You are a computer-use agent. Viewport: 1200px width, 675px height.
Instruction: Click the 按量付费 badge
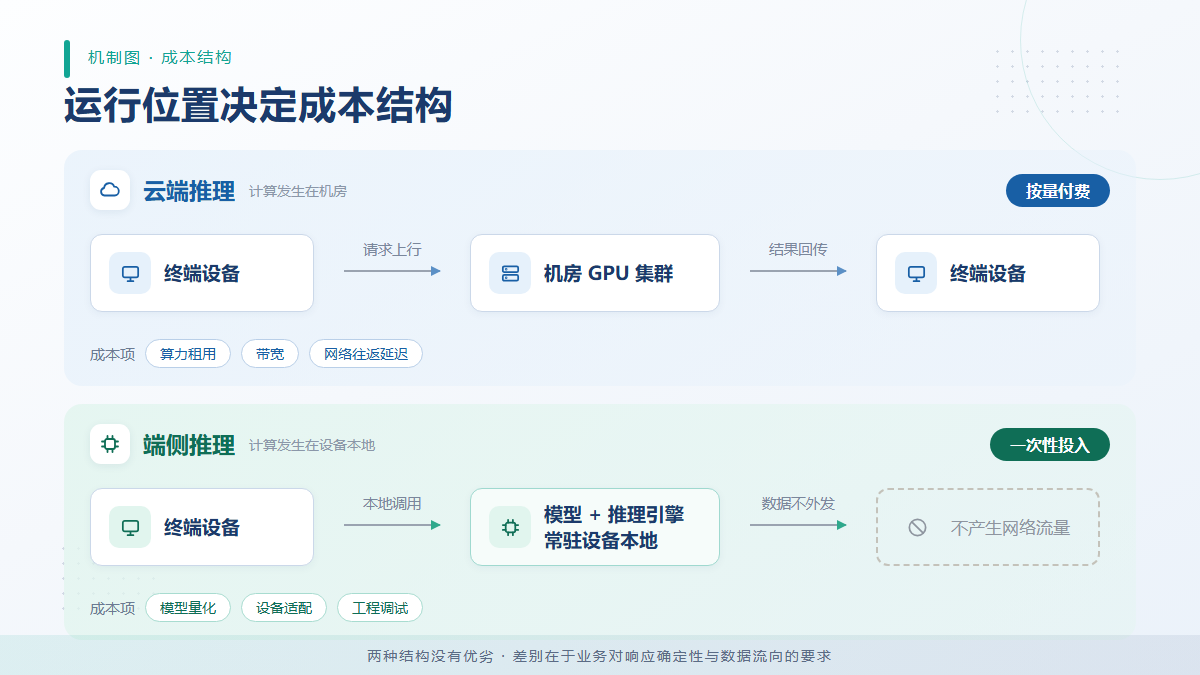click(1058, 191)
